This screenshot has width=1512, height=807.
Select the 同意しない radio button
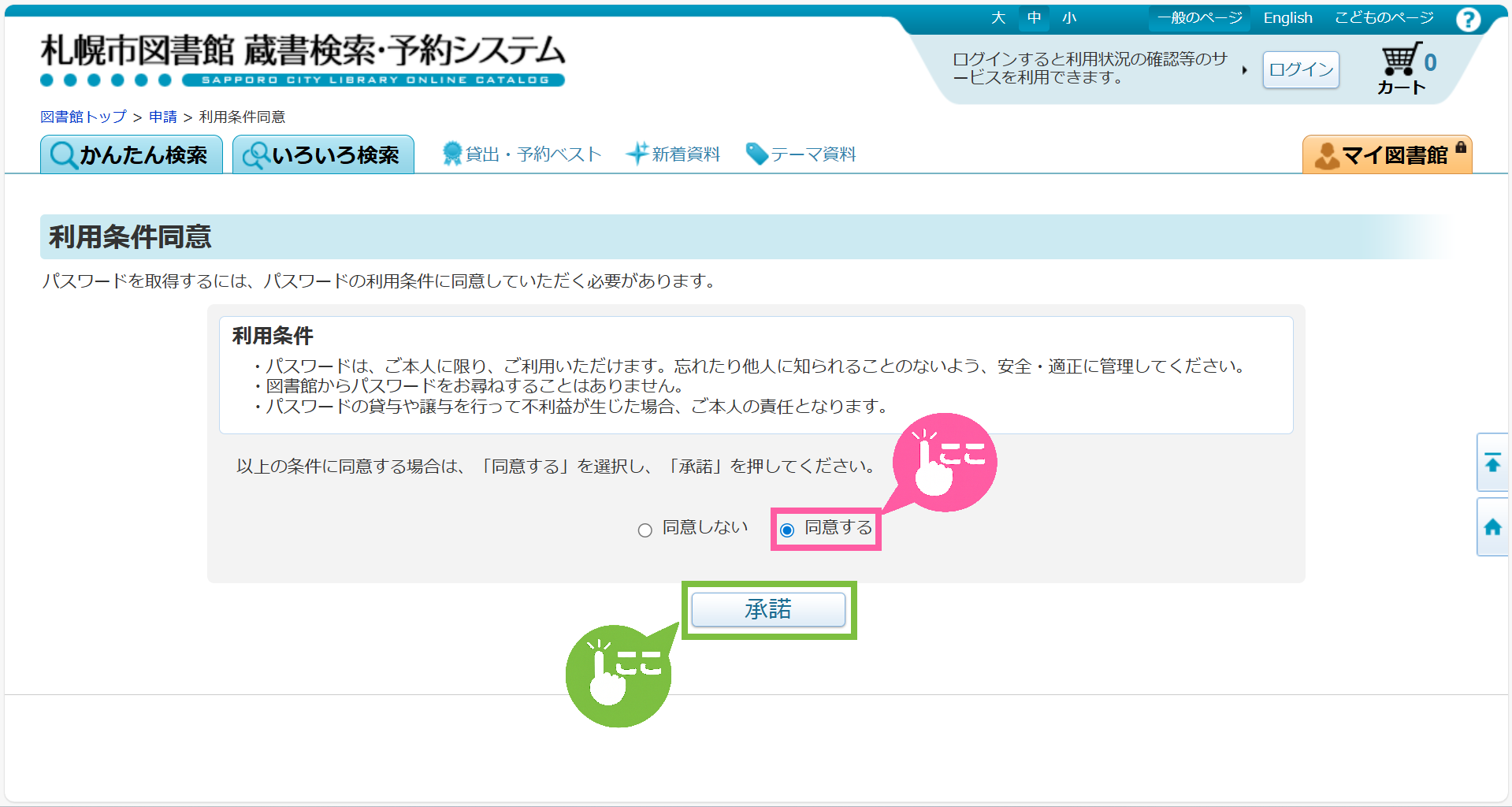tap(645, 530)
